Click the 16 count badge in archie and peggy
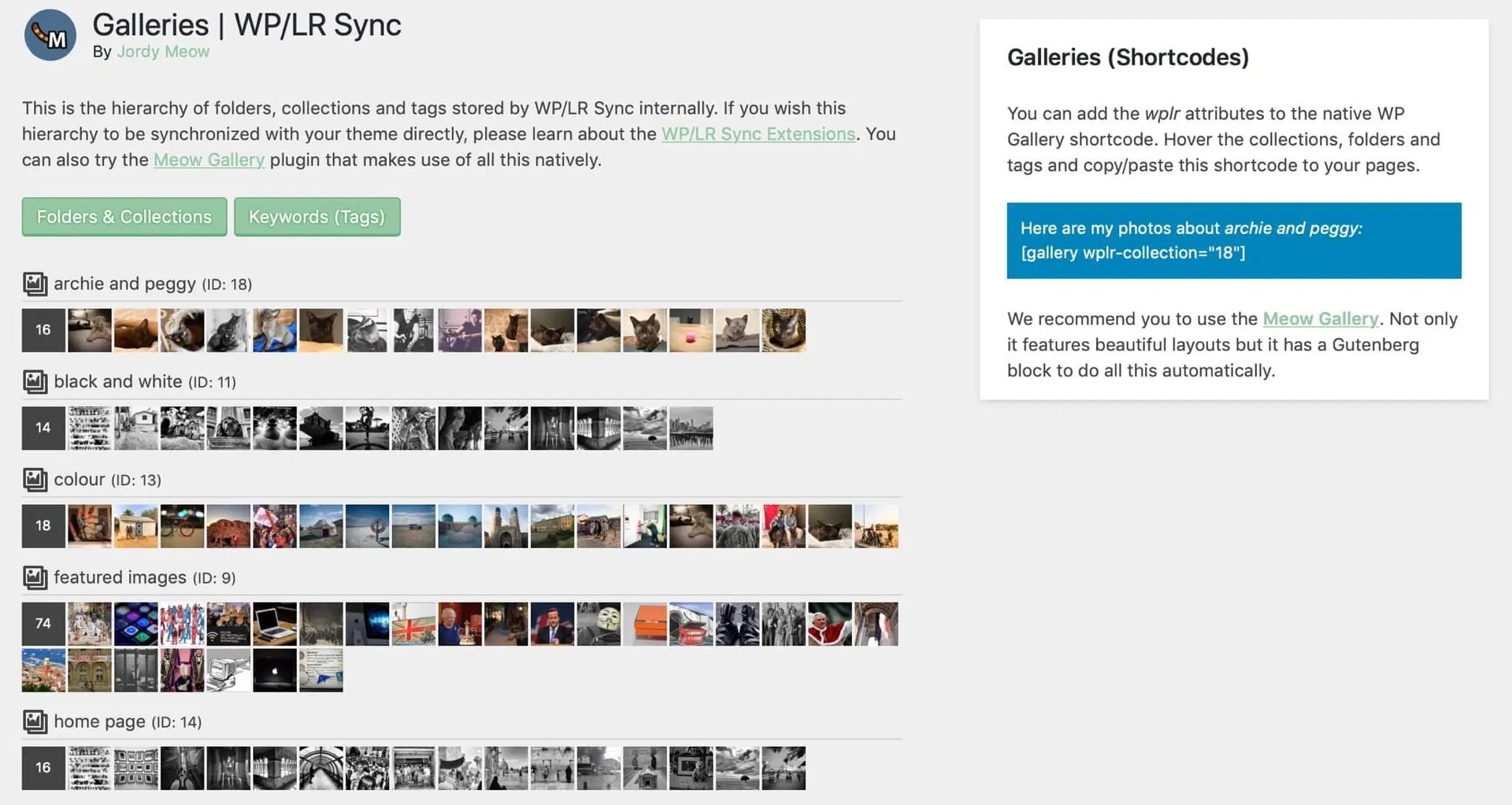This screenshot has width=1512, height=805. click(43, 330)
